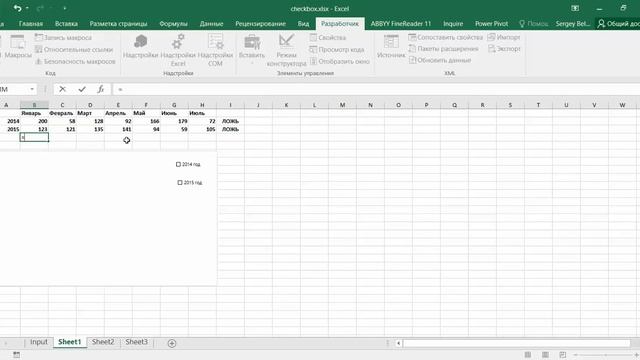Click Пакеты расширения
Viewport: 640px width, 360px height.
tap(443, 49)
